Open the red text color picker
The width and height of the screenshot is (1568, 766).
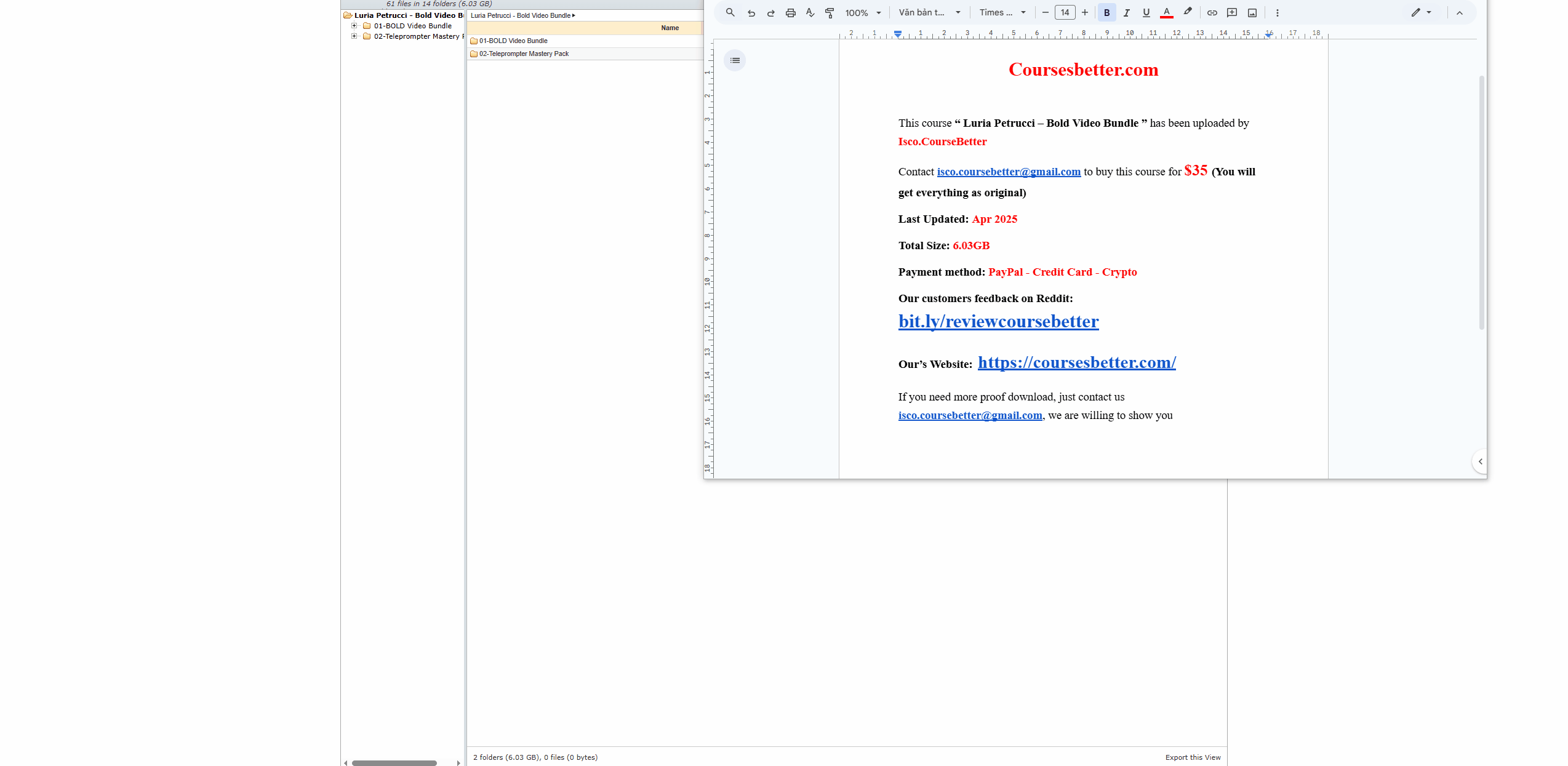(1166, 12)
